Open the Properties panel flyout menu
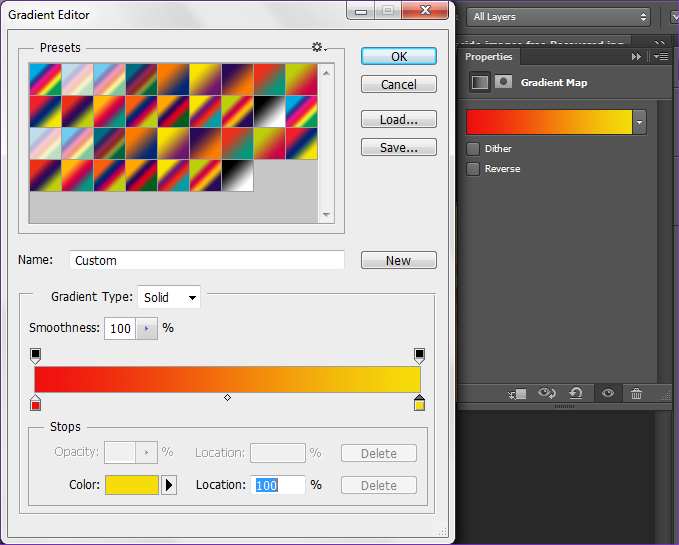This screenshot has height=545, width=679. (x=661, y=57)
